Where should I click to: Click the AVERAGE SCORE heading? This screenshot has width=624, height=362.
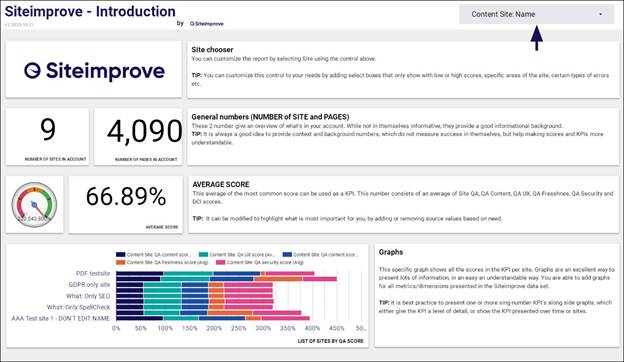(x=221, y=185)
